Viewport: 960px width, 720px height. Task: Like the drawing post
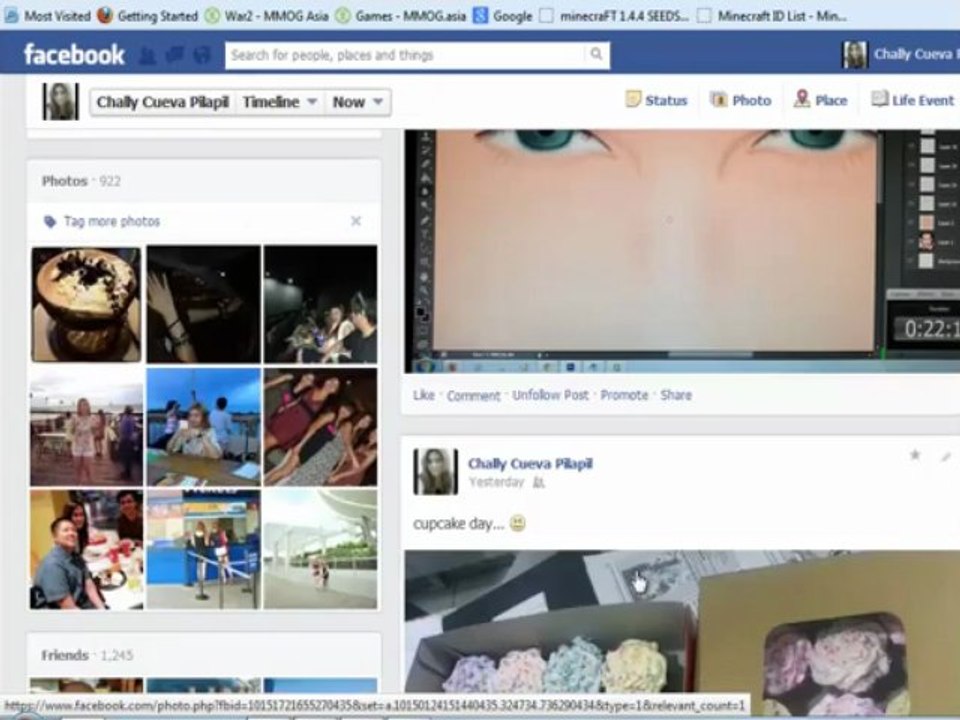pyautogui.click(x=424, y=395)
